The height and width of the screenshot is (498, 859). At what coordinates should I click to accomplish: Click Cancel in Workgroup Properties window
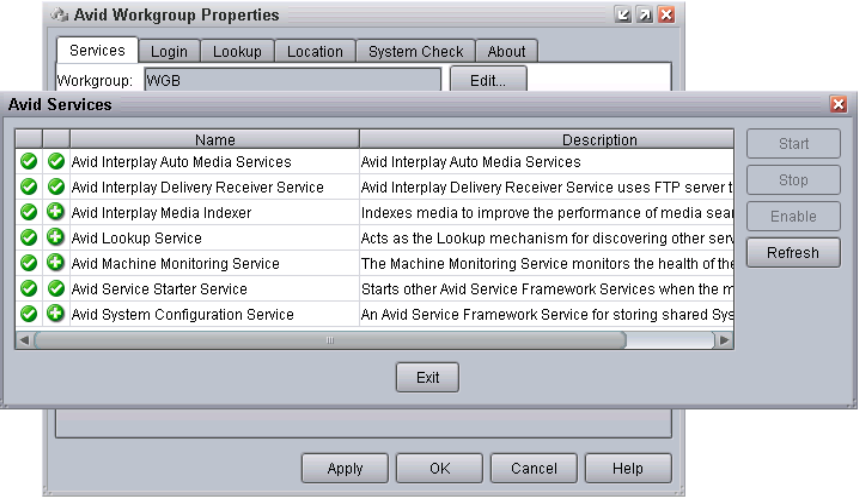(x=534, y=468)
